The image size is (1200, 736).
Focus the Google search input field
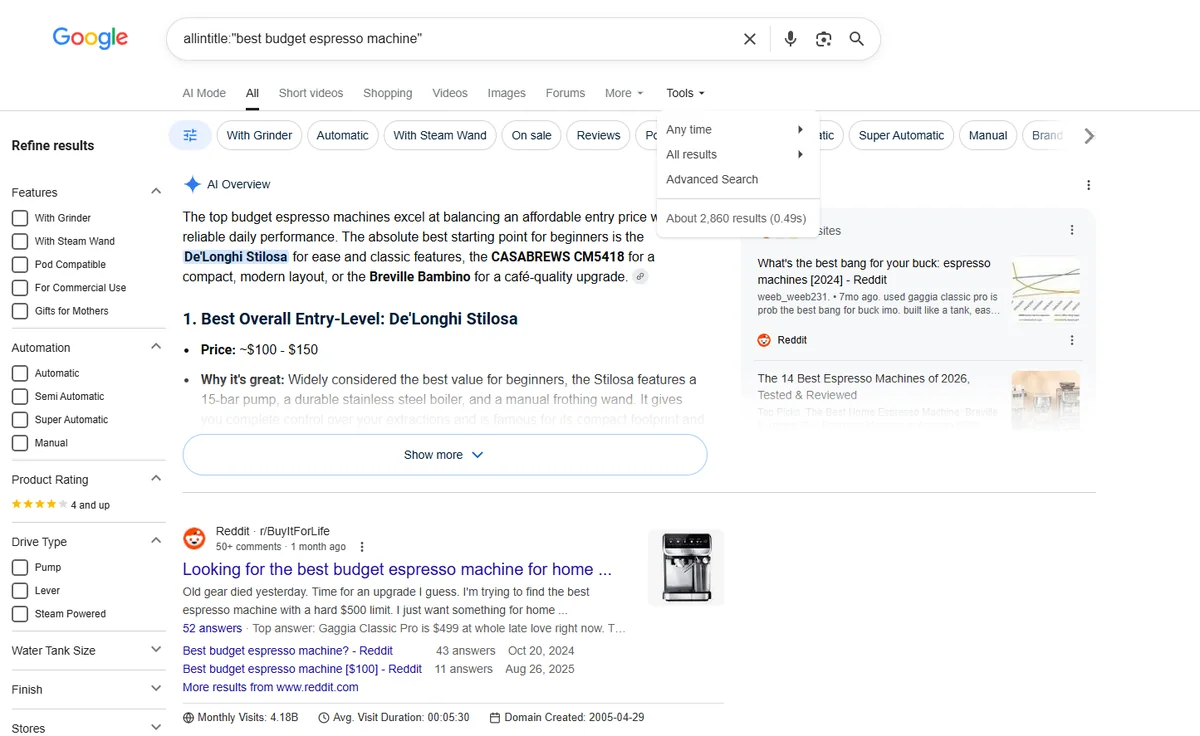click(x=455, y=39)
